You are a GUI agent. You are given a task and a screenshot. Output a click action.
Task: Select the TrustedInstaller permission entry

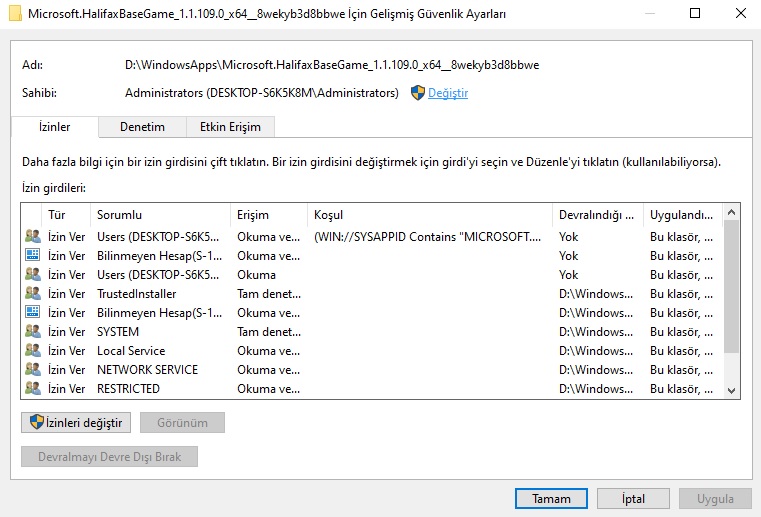click(x=372, y=293)
